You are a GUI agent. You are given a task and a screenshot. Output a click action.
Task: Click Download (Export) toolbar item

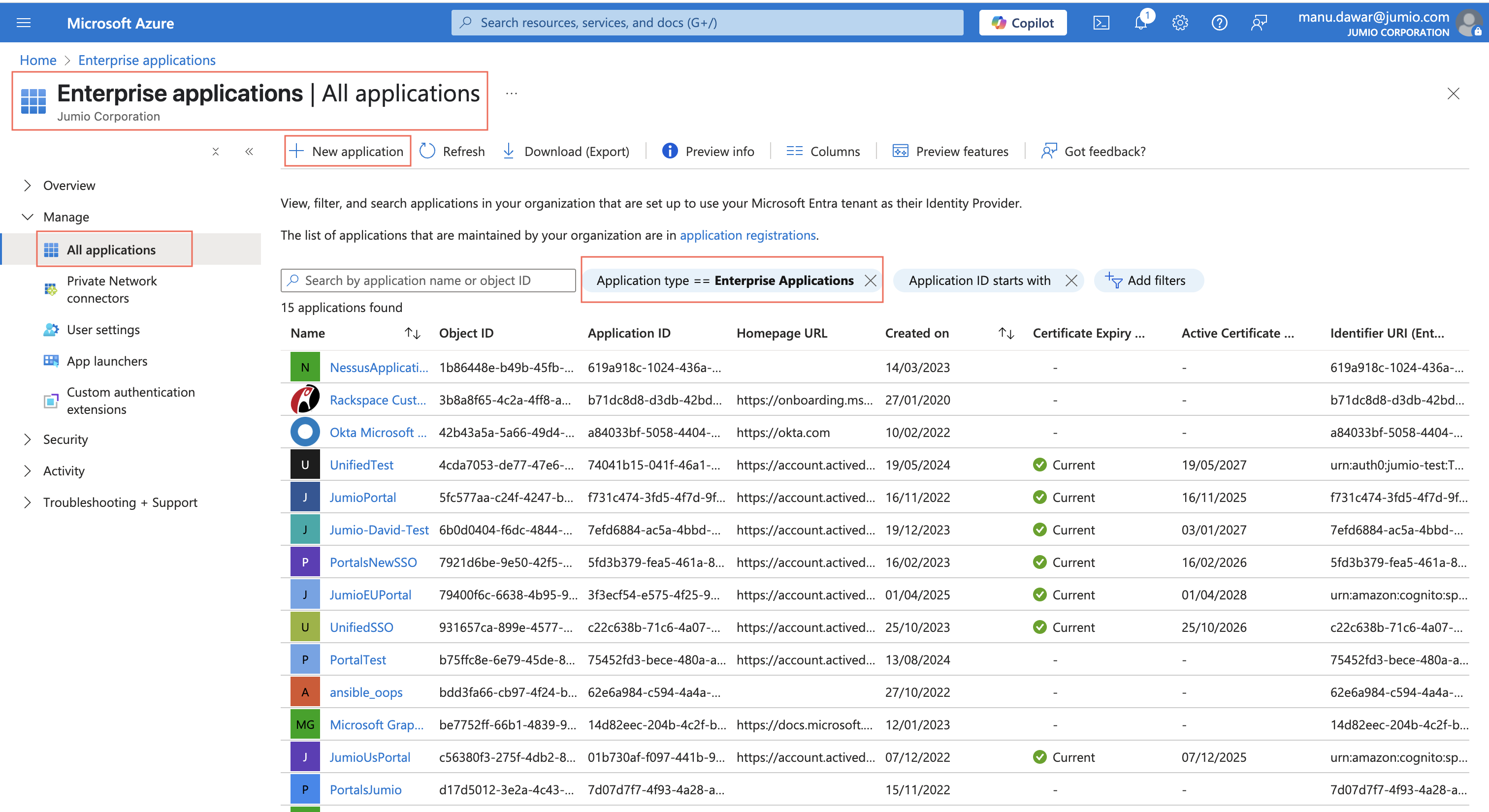point(565,151)
